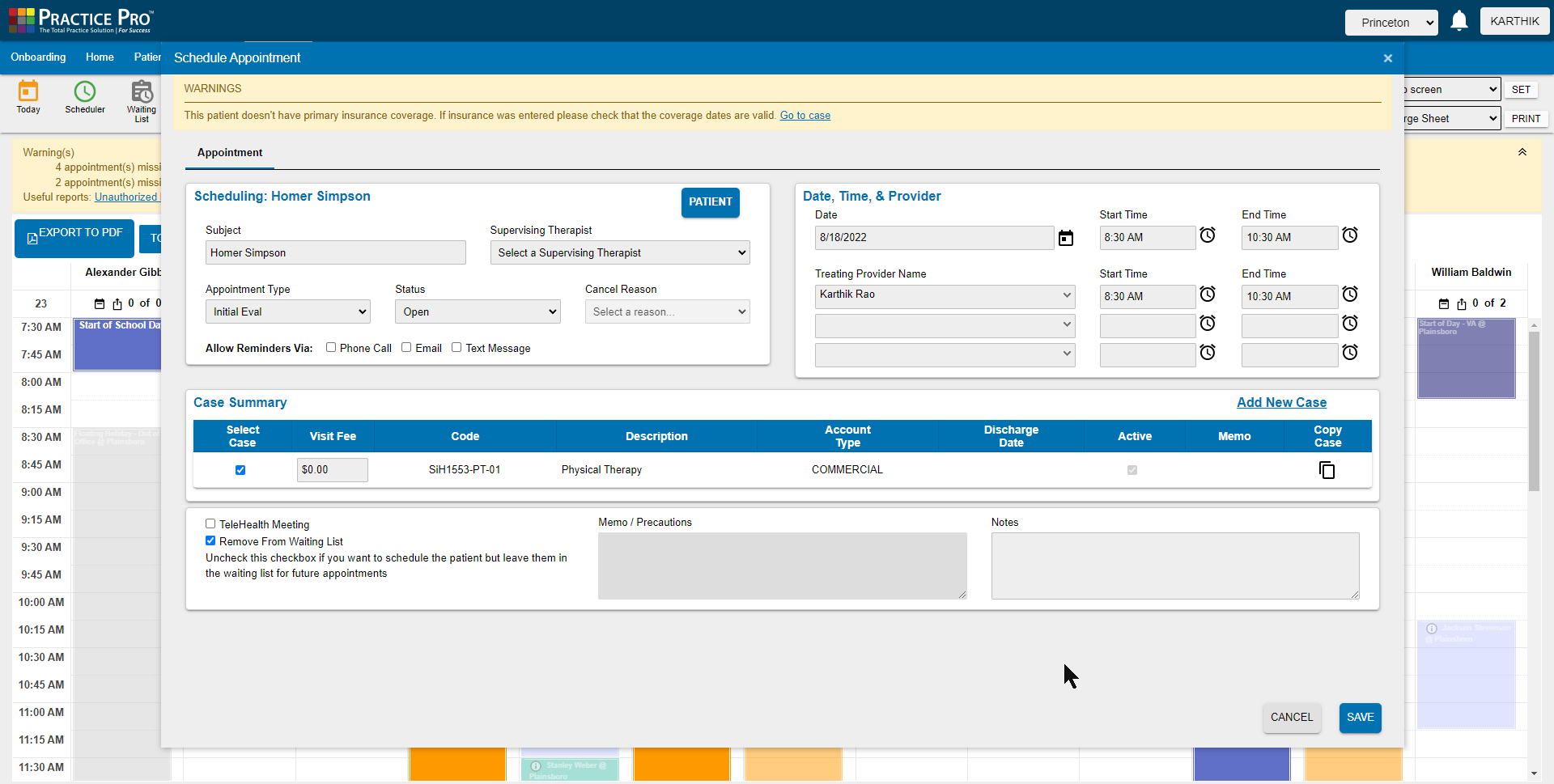Screen dimensions: 1554x784
Task: Open the Cancel Reason dropdown
Action: tap(667, 311)
